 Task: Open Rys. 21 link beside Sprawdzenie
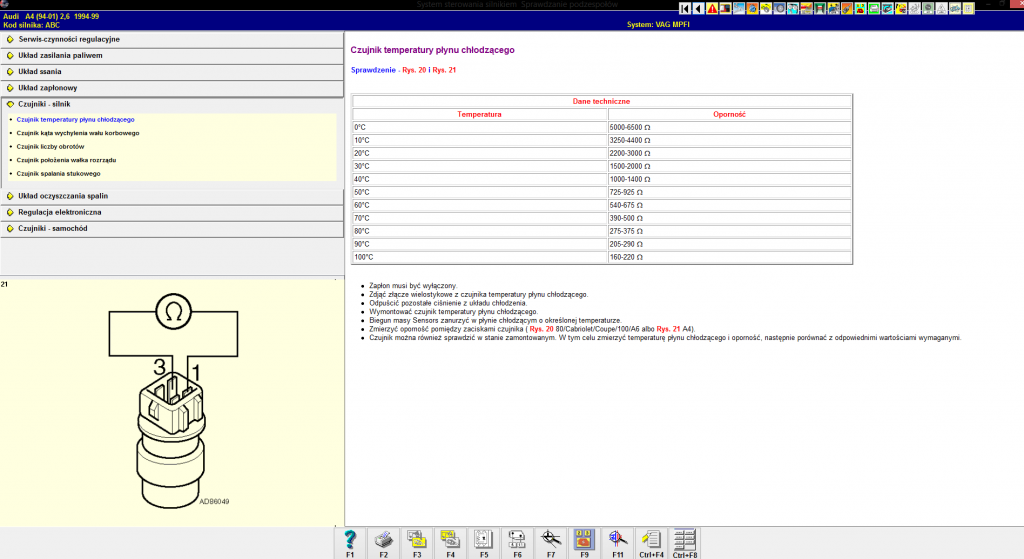[444, 70]
